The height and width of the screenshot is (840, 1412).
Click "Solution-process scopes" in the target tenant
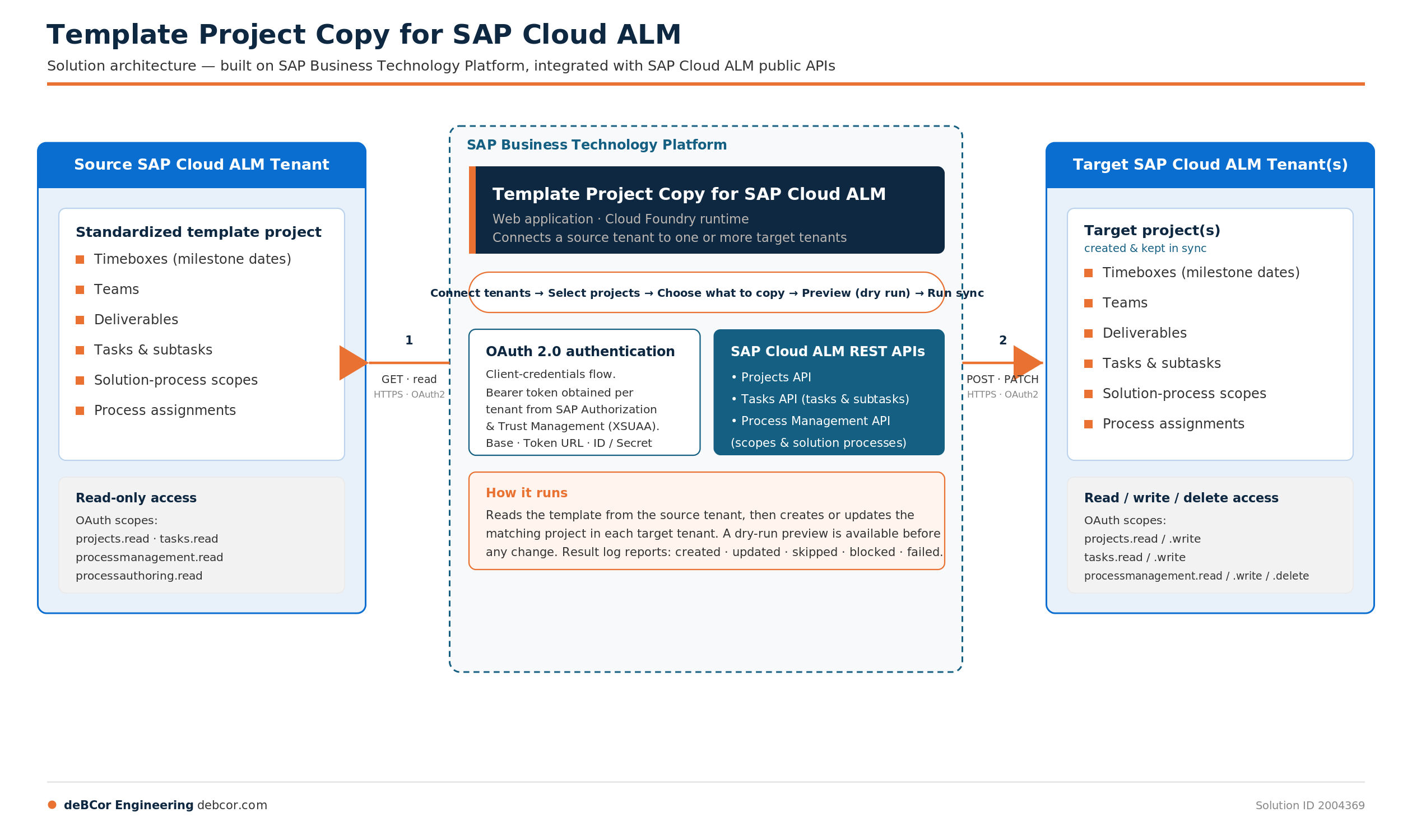point(1184,394)
